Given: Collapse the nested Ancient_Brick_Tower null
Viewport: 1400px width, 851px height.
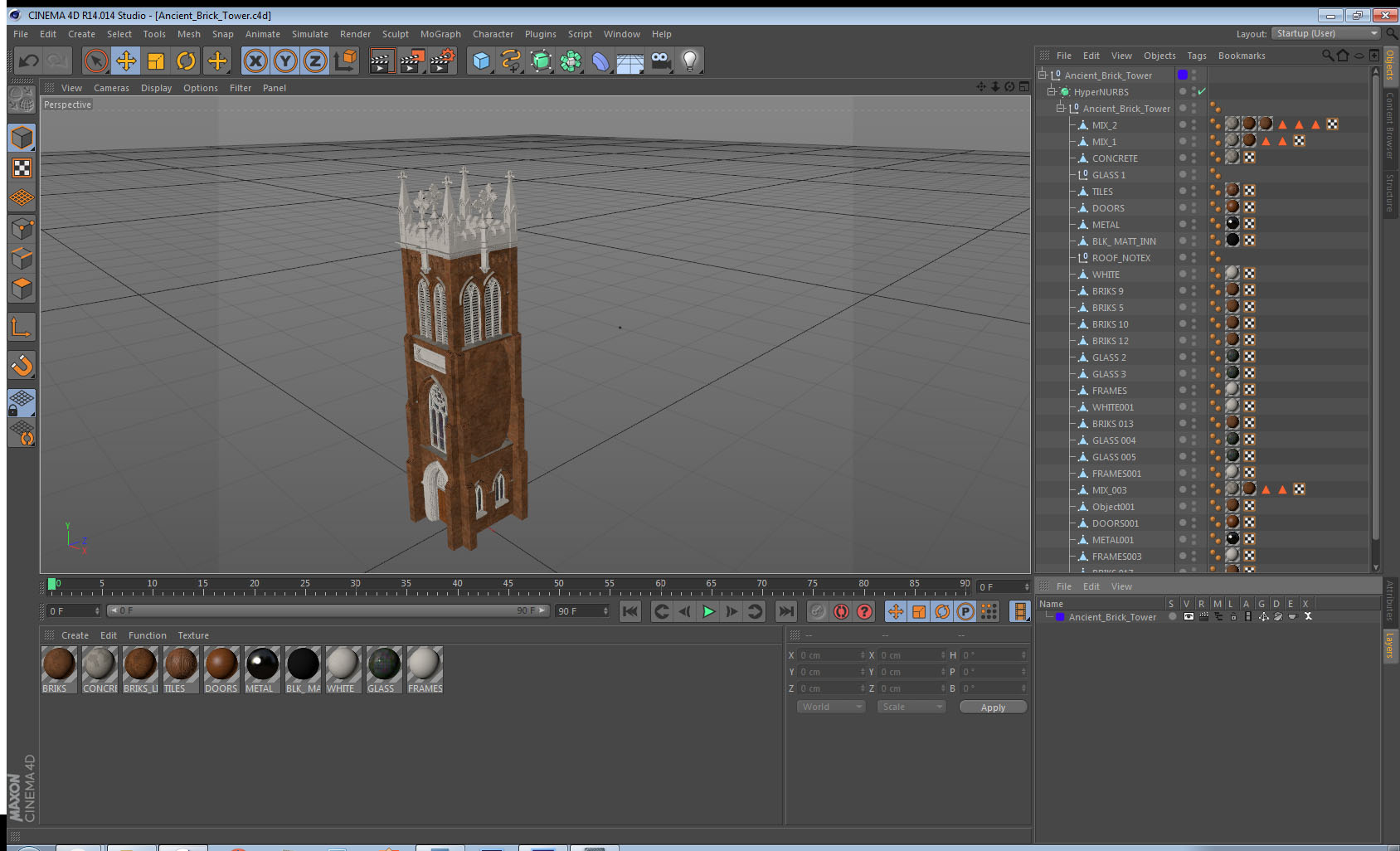Looking at the screenshot, I should coord(1060,108).
